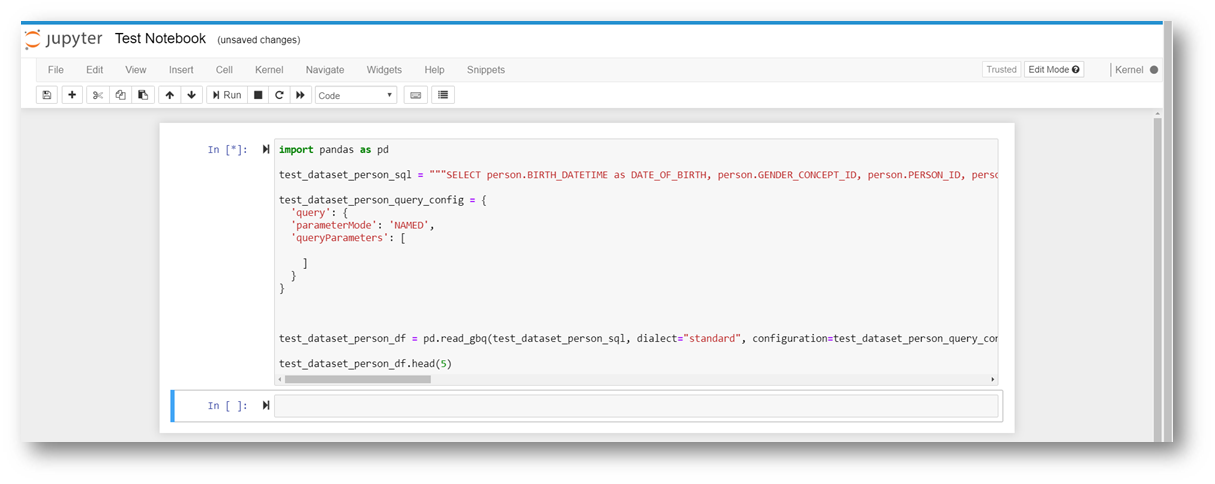
Task: Click the Trusted notebook indicator
Action: [x=1001, y=70]
